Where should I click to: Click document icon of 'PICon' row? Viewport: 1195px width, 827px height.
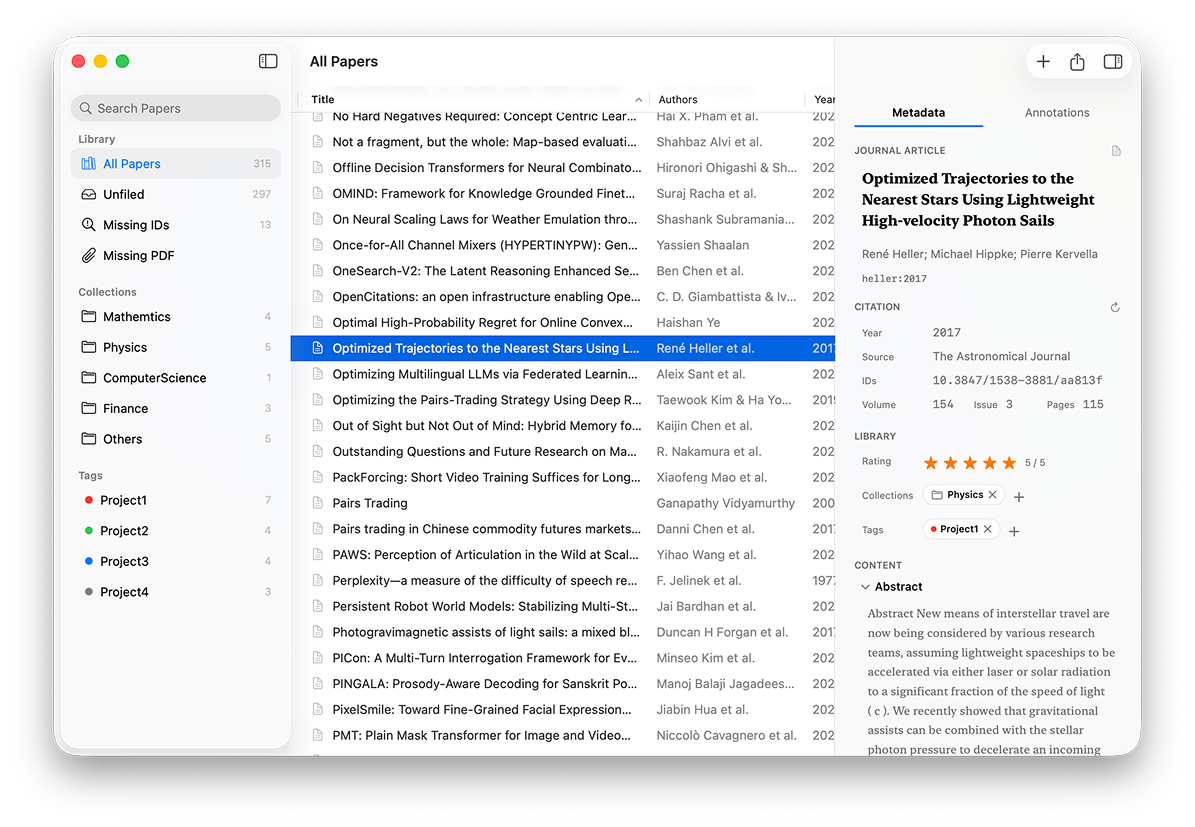click(318, 658)
